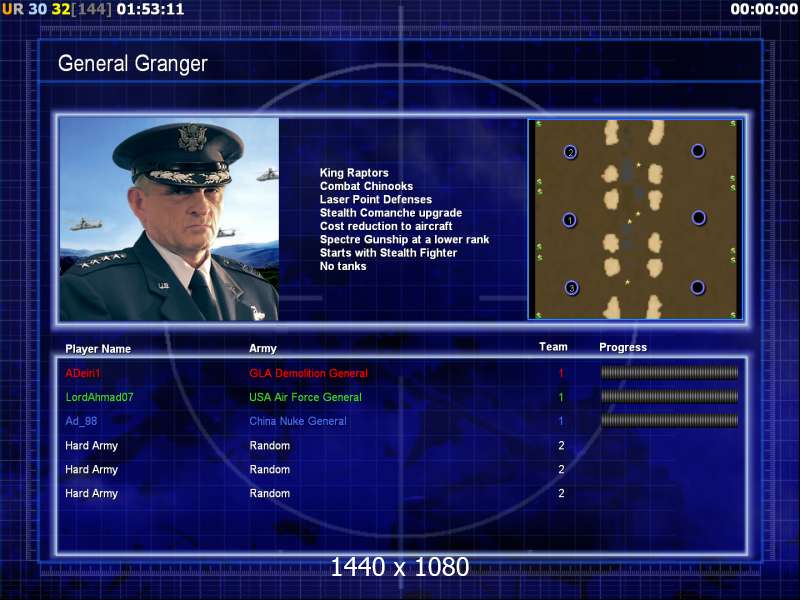The image size is (800, 600).
Task: Click the China Nuke General army entry
Action: tap(298, 421)
